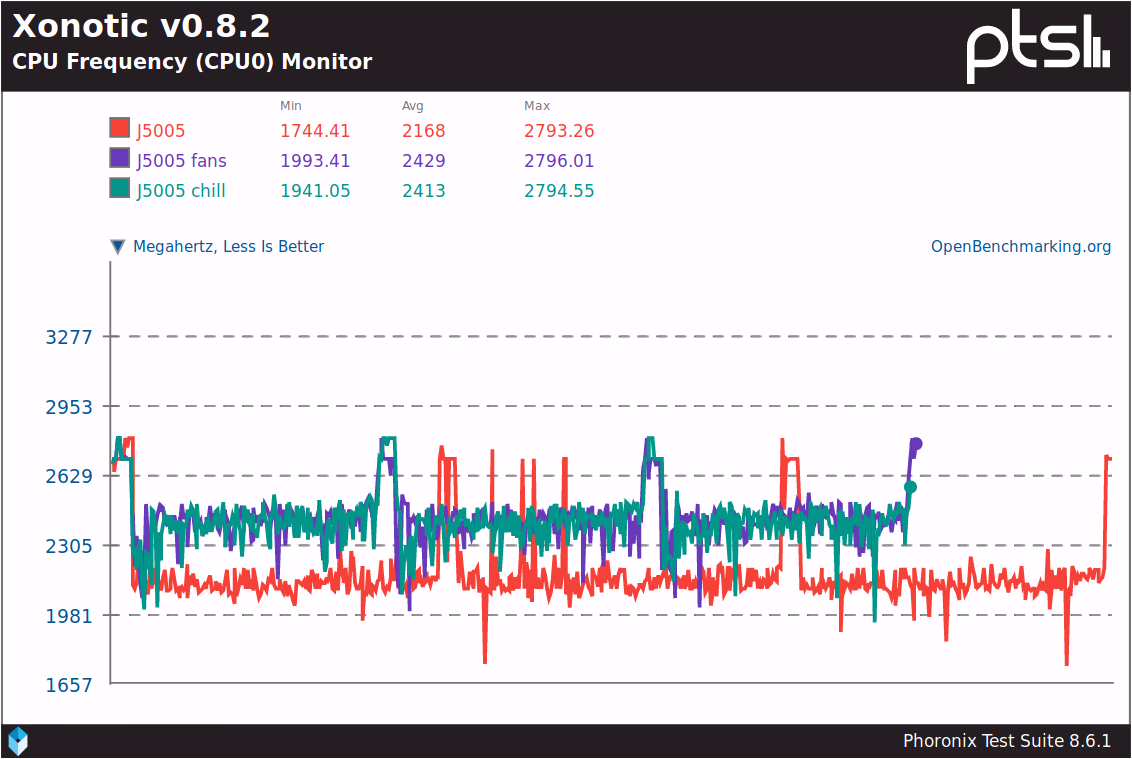The image size is (1132, 759).
Task: Click the Phoronix icon in the footer
Action: 18,741
